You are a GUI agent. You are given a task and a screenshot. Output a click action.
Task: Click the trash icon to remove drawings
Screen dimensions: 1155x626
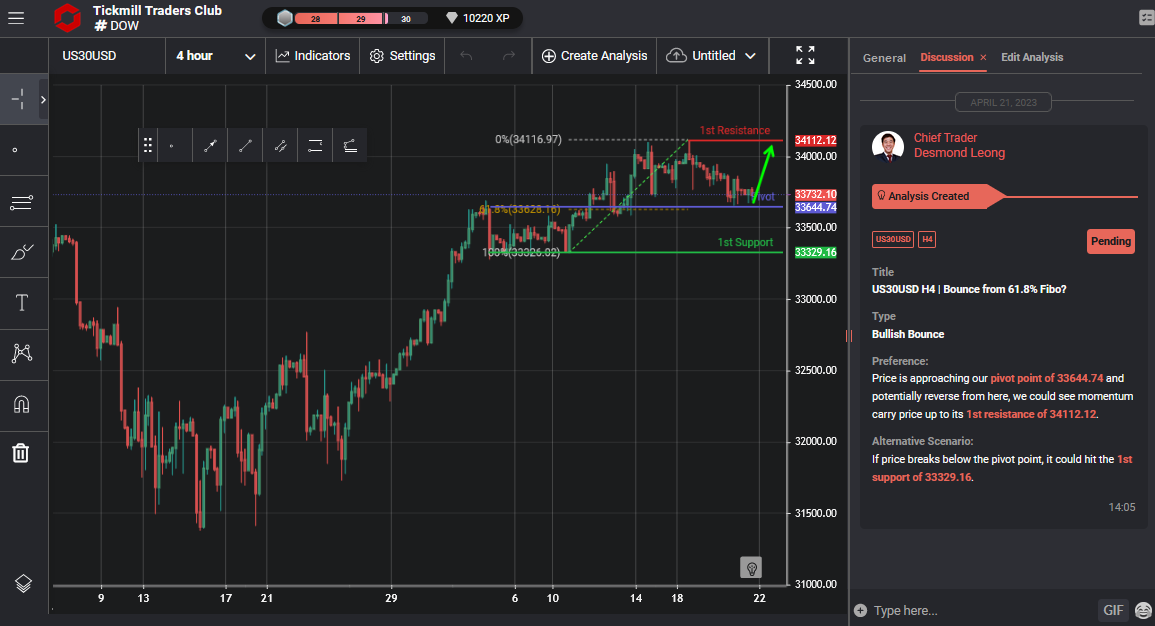pyautogui.click(x=21, y=453)
